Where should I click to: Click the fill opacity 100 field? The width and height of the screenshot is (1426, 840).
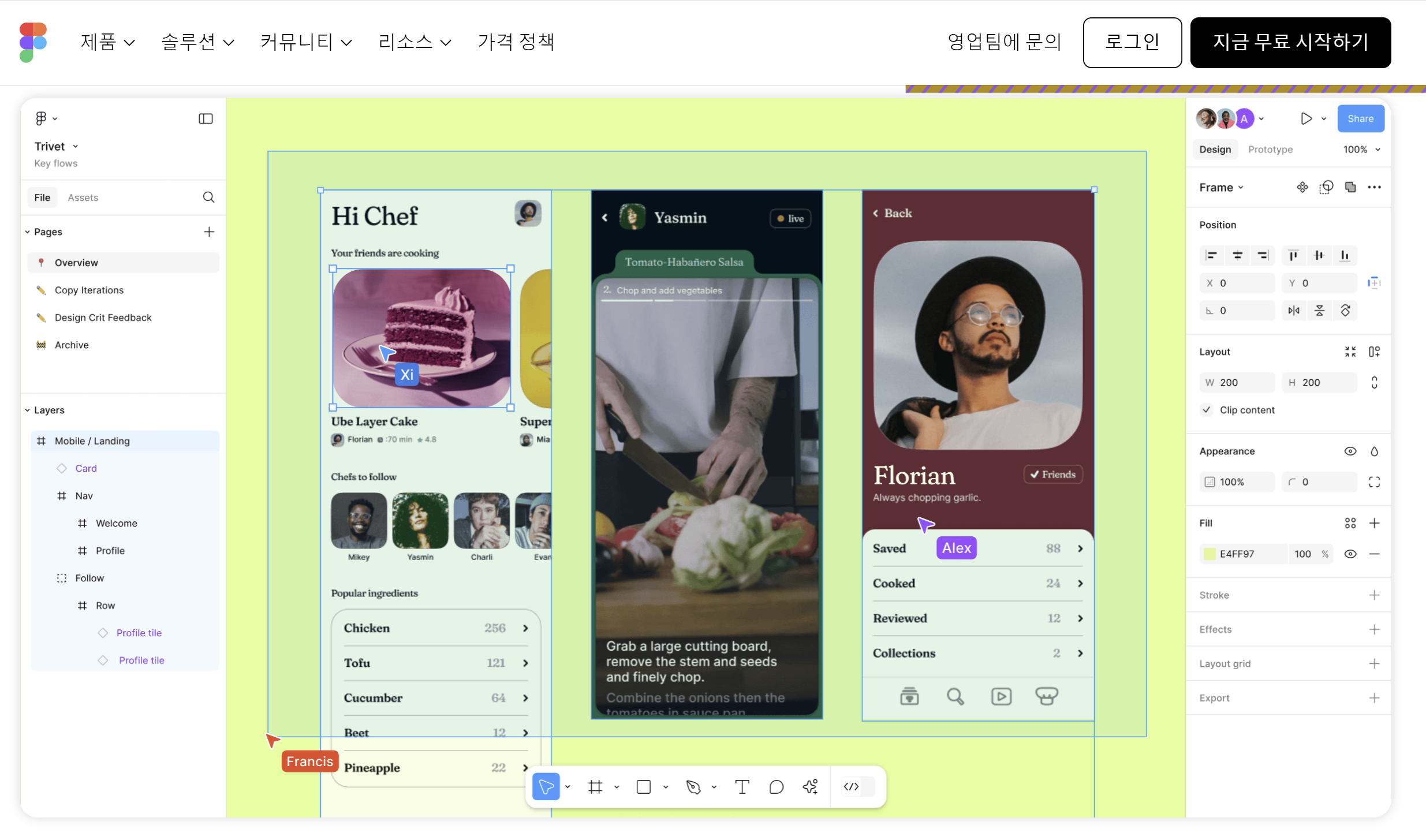click(1311, 554)
